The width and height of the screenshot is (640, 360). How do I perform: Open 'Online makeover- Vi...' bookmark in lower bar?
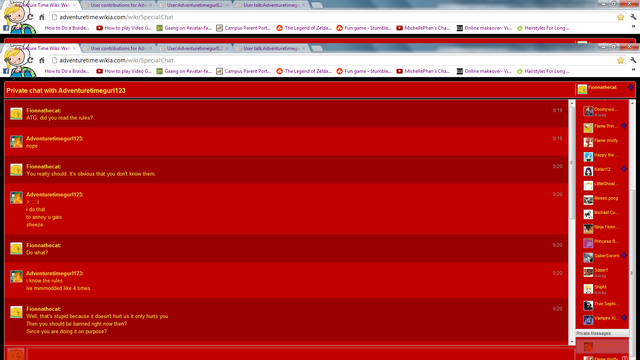pyautogui.click(x=484, y=71)
